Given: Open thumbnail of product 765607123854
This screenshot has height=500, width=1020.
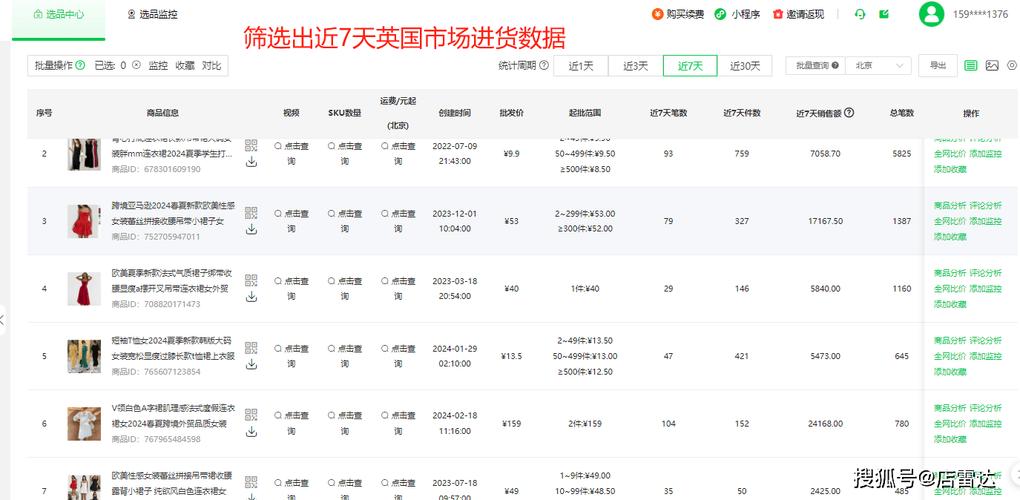Looking at the screenshot, I should 84,356.
